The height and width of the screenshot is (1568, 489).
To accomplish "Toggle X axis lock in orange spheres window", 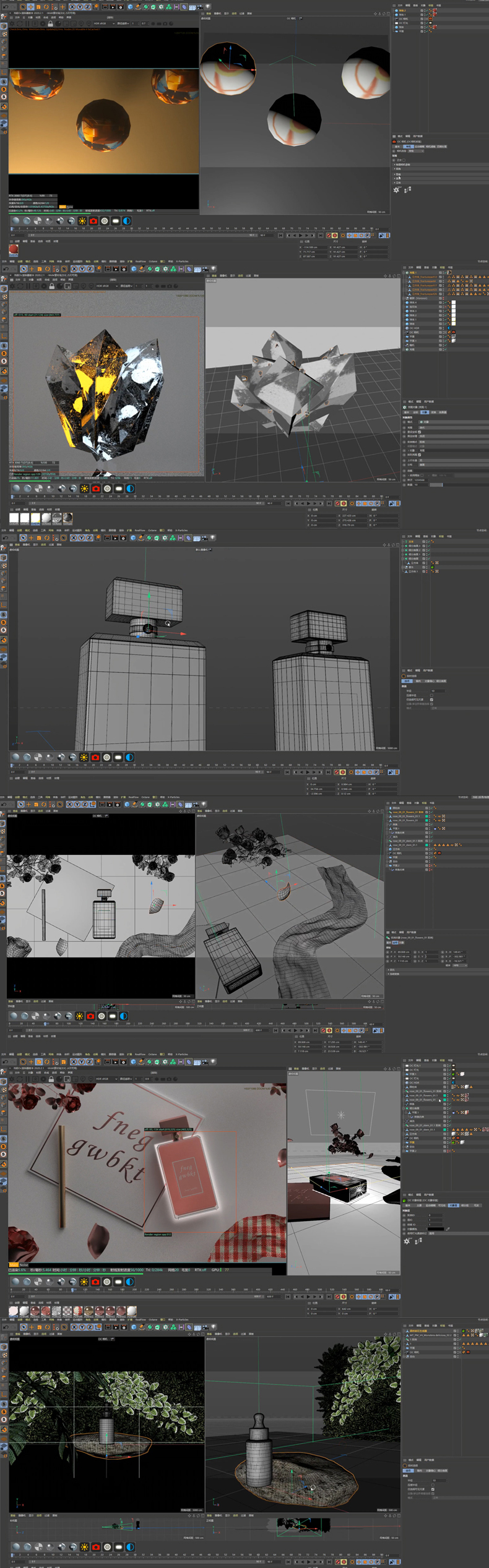I will click(x=72, y=7).
